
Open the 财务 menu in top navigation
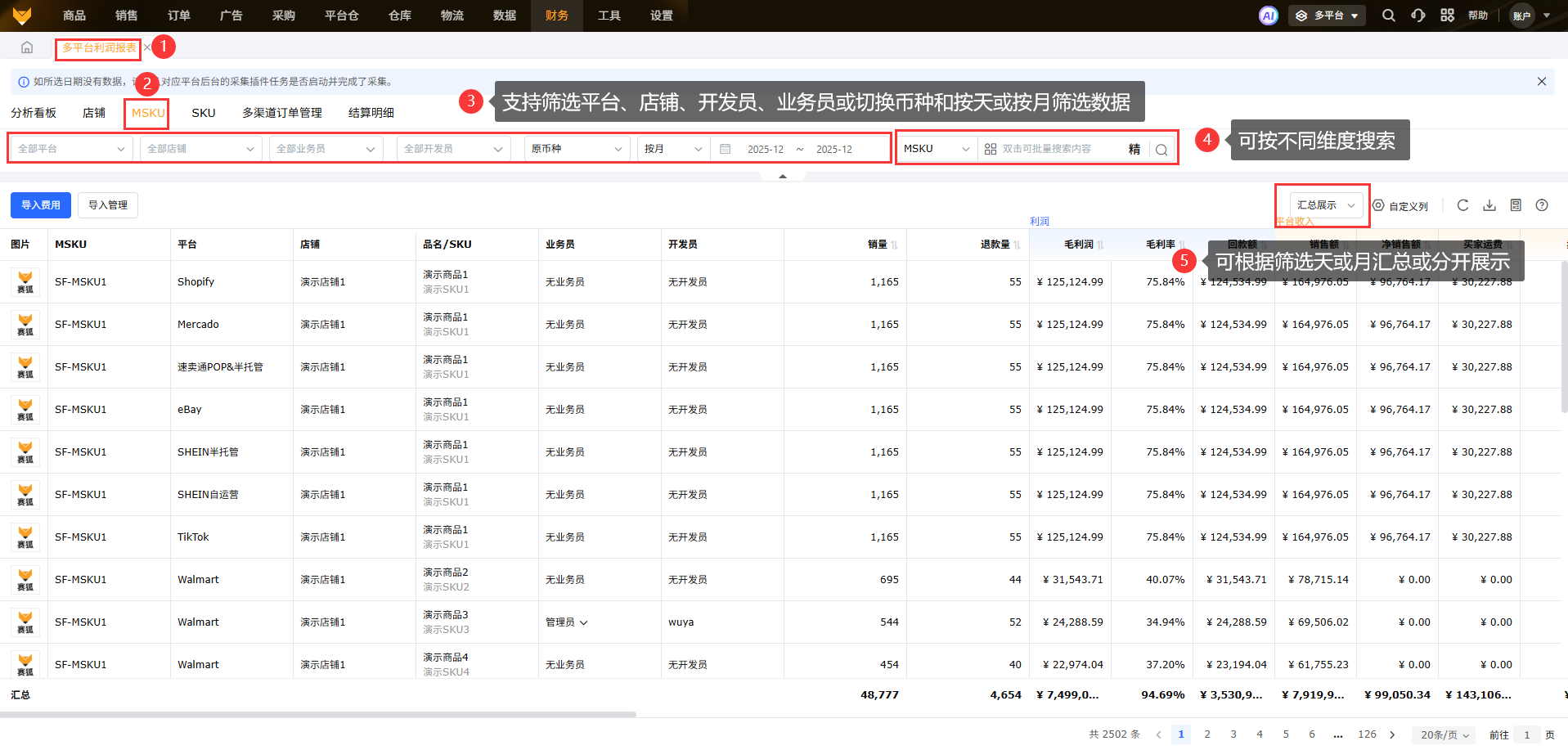557,16
